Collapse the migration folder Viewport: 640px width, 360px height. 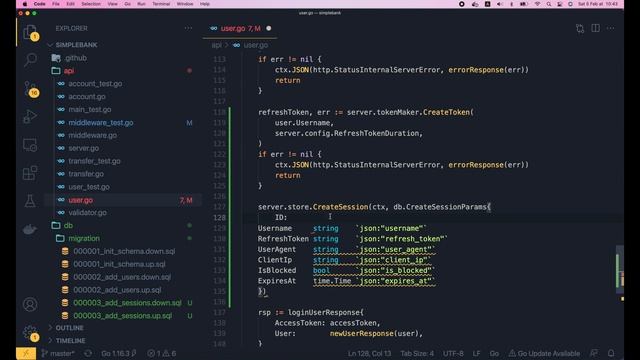(84, 238)
